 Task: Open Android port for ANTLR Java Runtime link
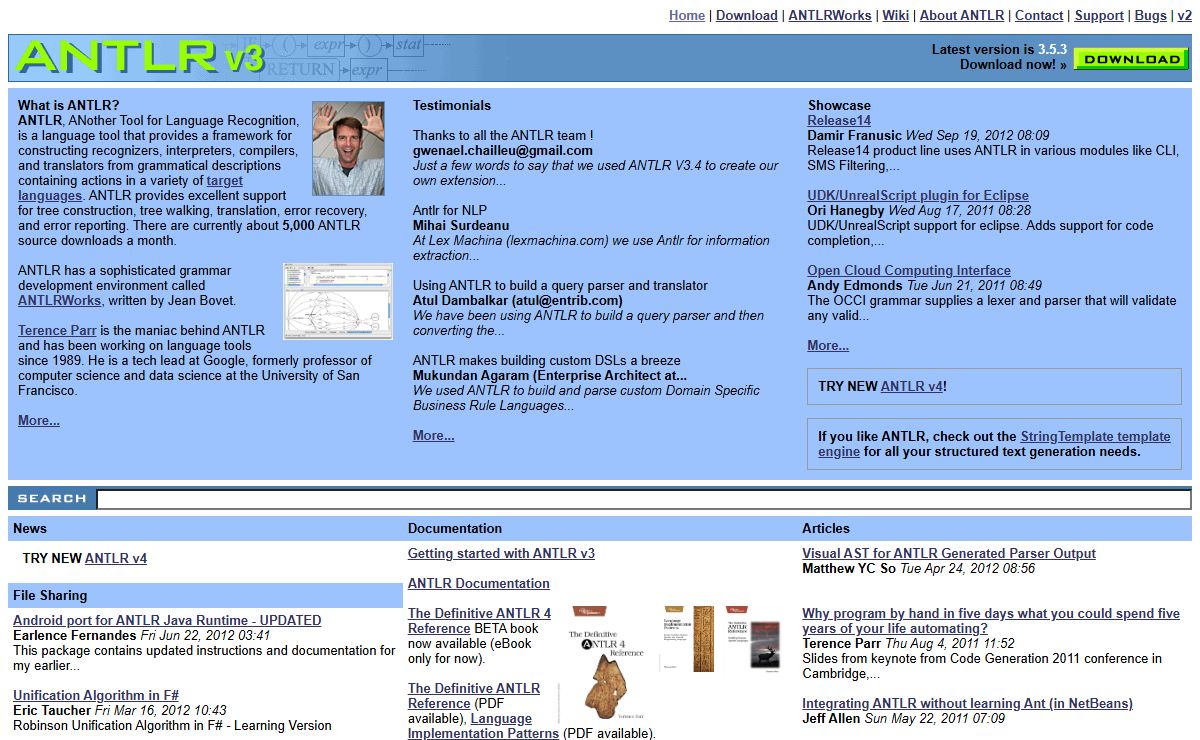click(167, 620)
